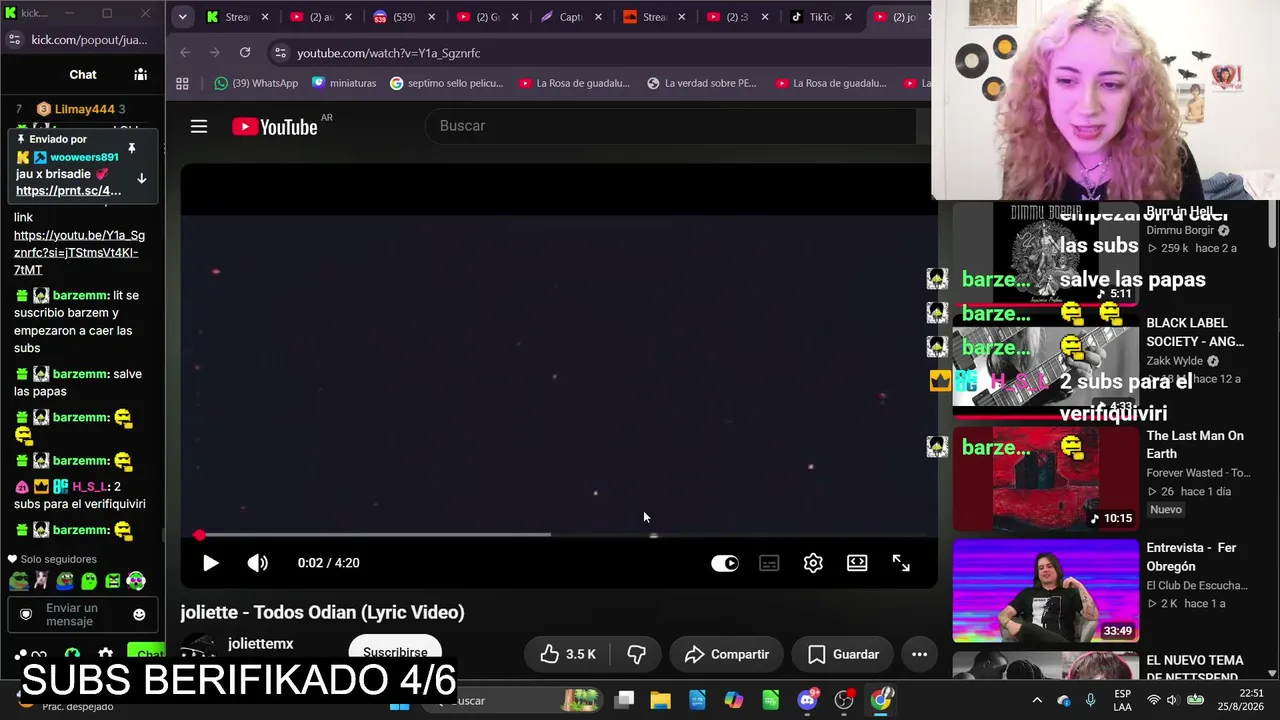Unpin the pinned chat message
1280x720 pixels.
tap(131, 148)
